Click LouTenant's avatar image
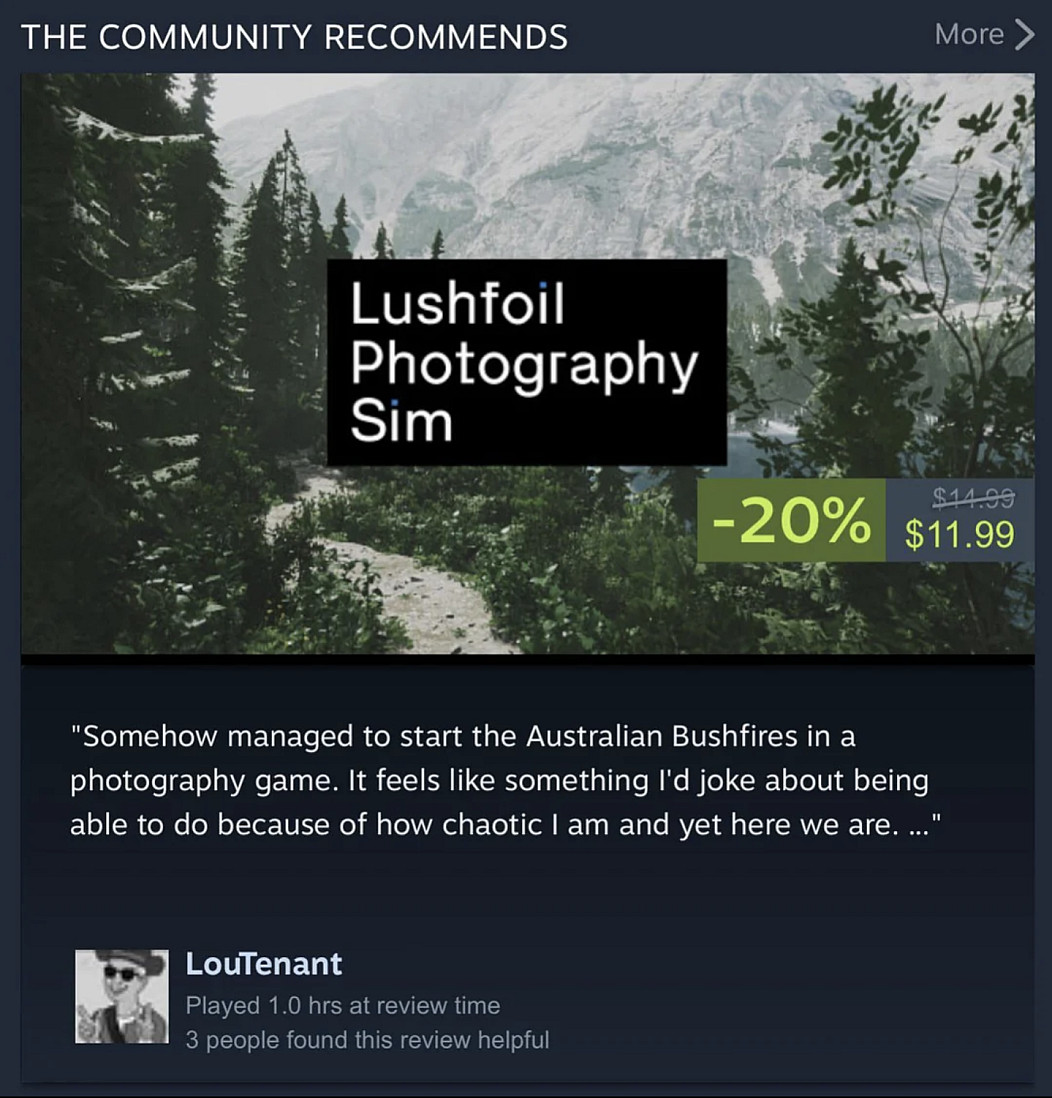 tap(122, 996)
